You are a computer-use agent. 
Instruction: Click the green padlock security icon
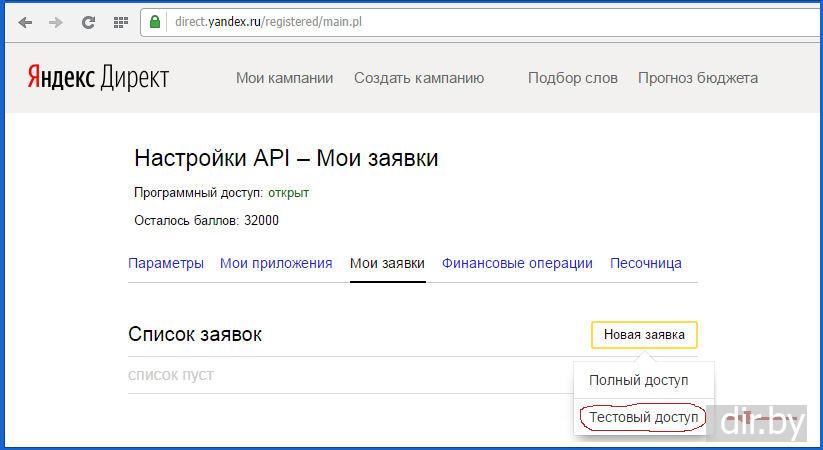pos(155,22)
